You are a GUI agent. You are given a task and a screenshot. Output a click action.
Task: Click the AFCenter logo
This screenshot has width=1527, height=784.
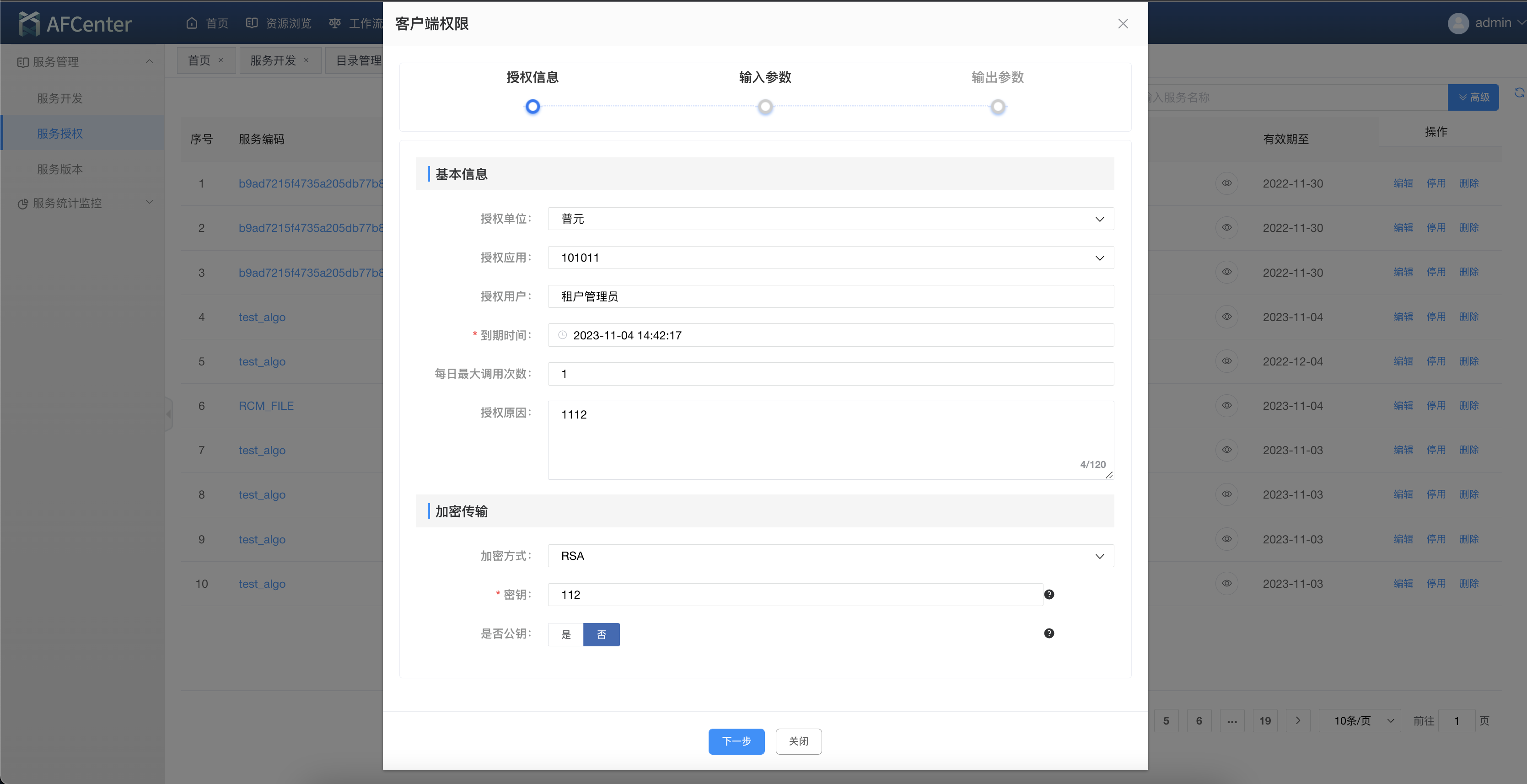(75, 24)
